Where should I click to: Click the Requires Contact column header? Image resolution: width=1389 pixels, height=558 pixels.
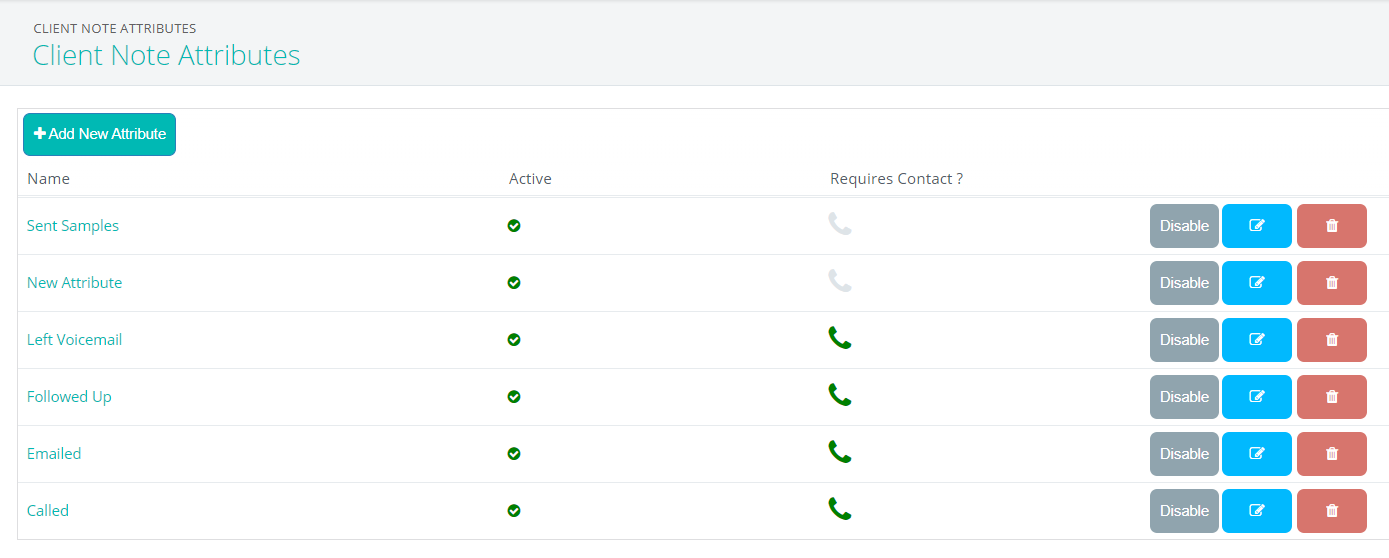pos(896,179)
